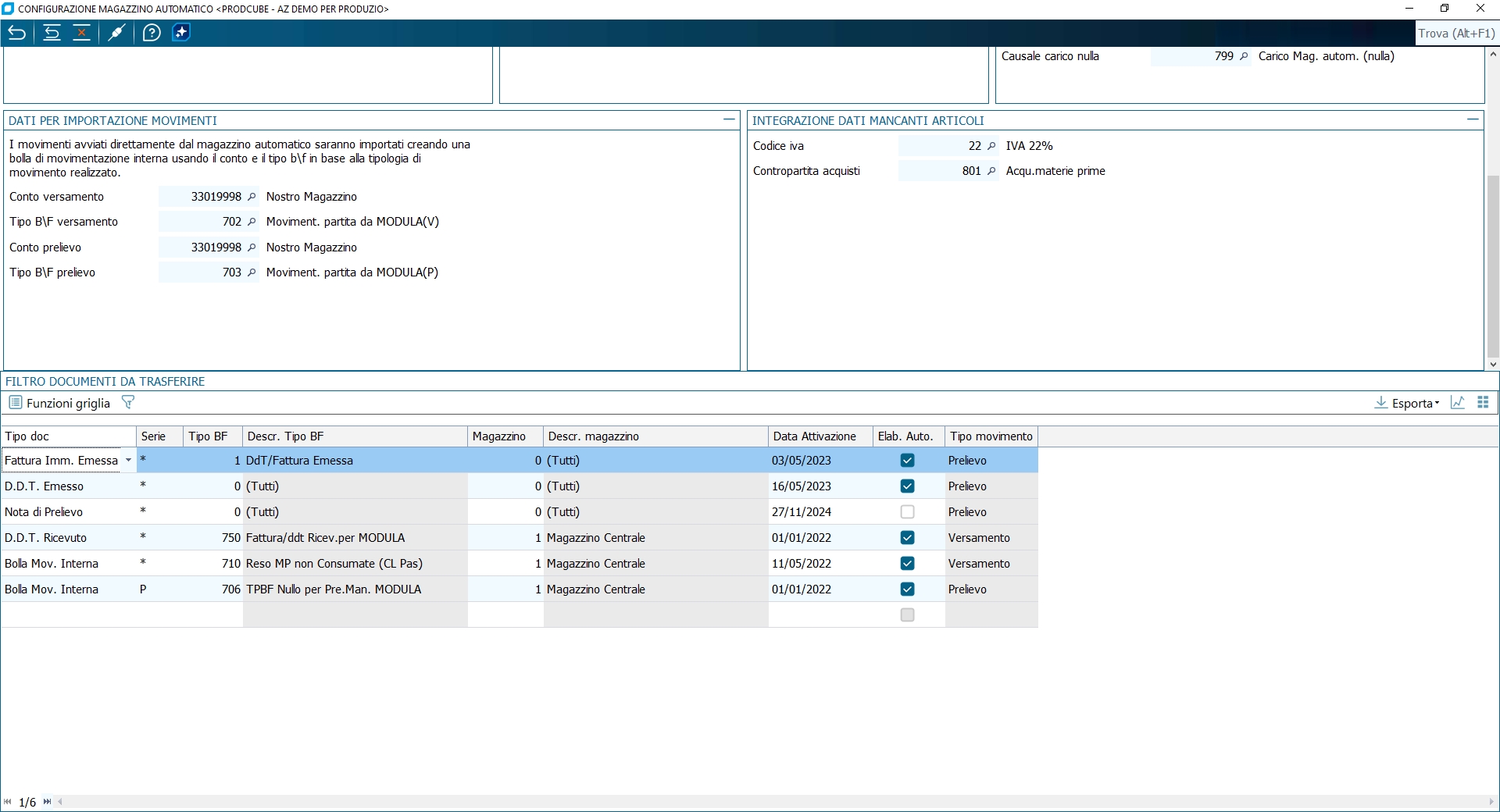Open the Tipo doc dropdown for Fattura Imm. Emessa
This screenshot has width=1500, height=812.
click(128, 461)
